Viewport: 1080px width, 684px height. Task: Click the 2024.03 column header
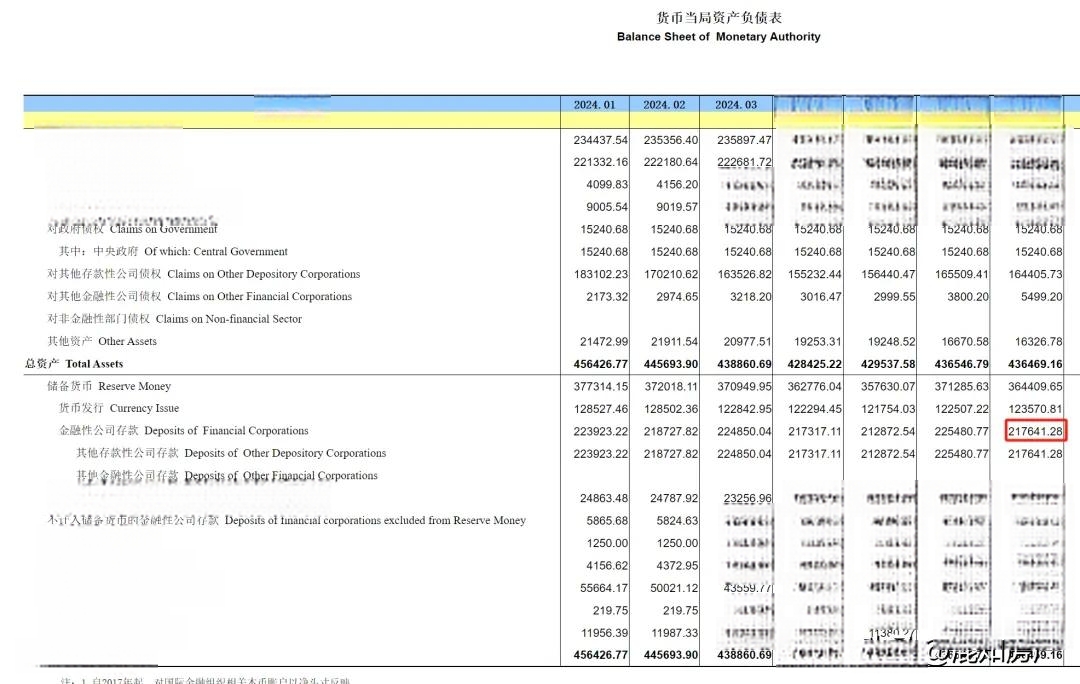click(x=736, y=105)
